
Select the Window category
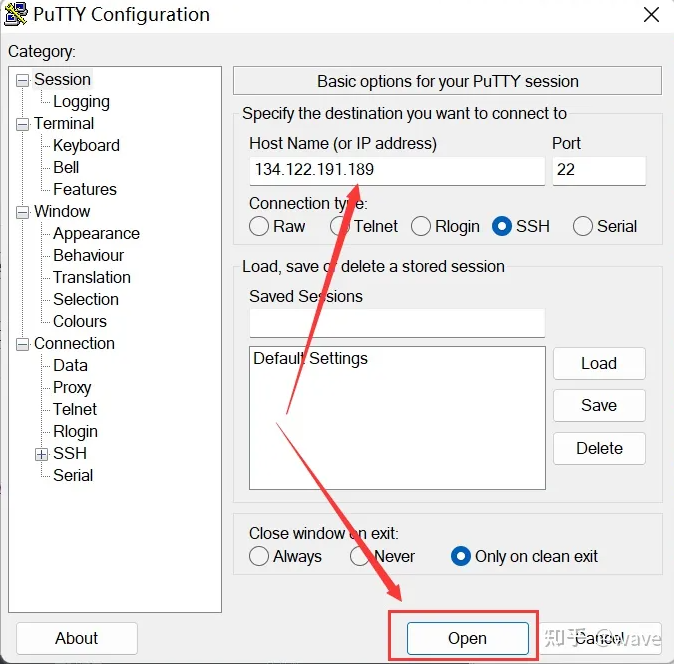pos(62,211)
